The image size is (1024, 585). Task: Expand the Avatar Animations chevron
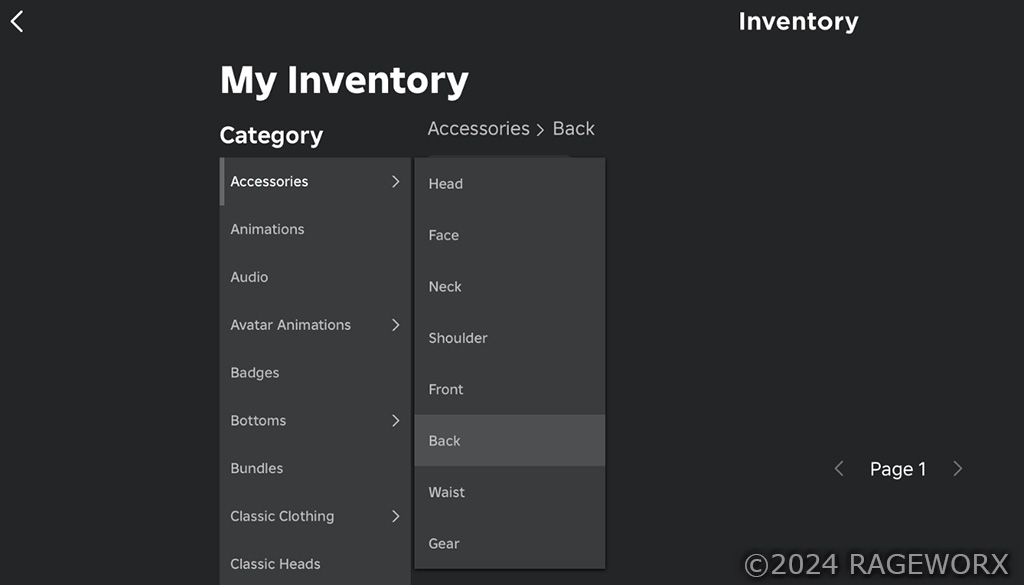pos(395,325)
